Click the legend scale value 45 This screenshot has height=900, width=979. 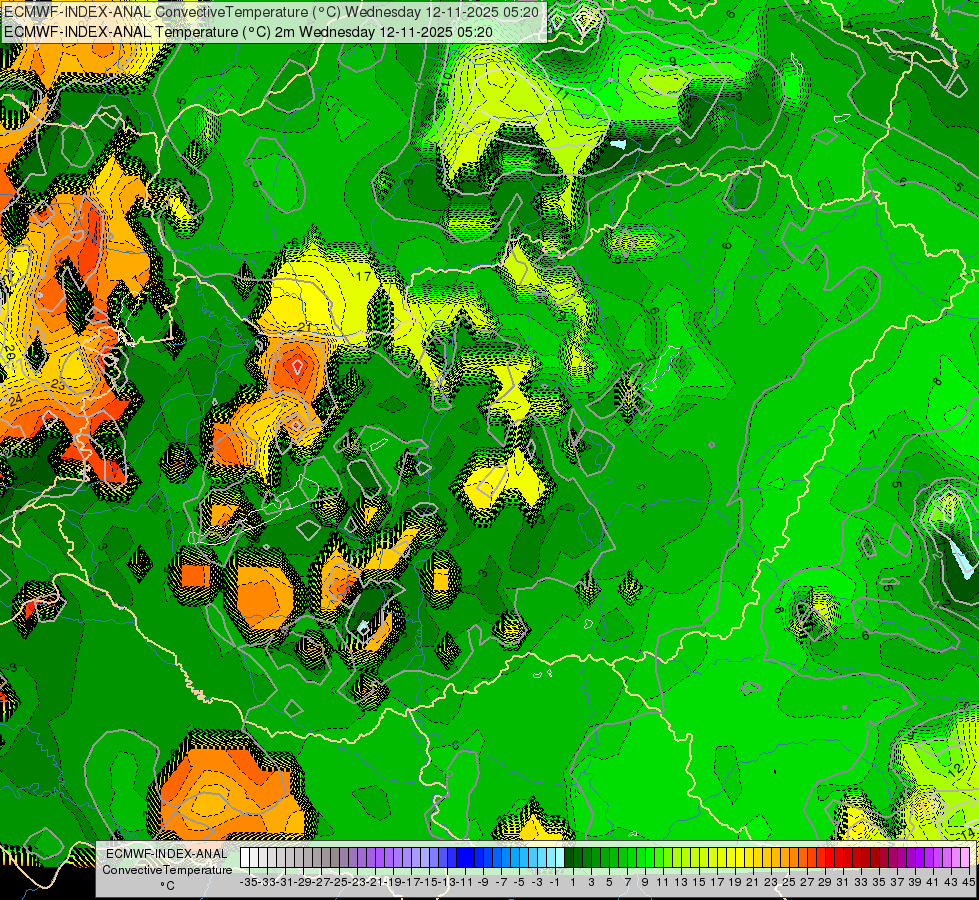pyautogui.click(x=968, y=882)
